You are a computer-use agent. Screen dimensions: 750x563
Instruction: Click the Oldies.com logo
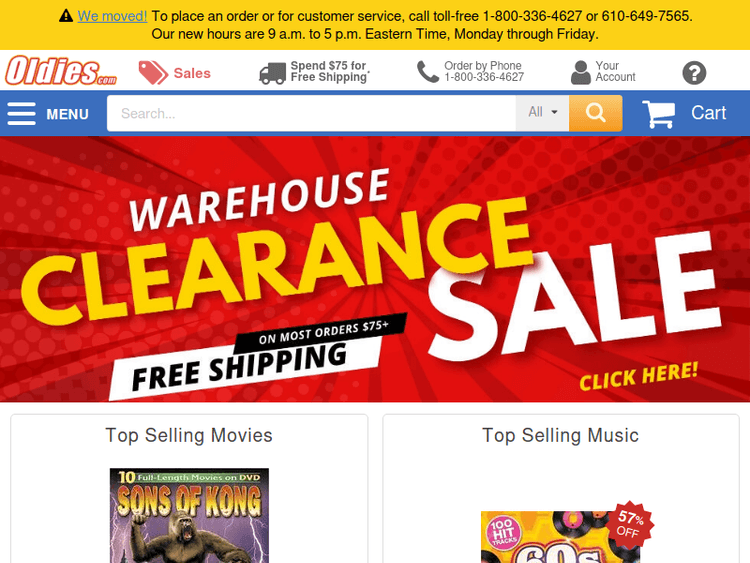(61, 71)
